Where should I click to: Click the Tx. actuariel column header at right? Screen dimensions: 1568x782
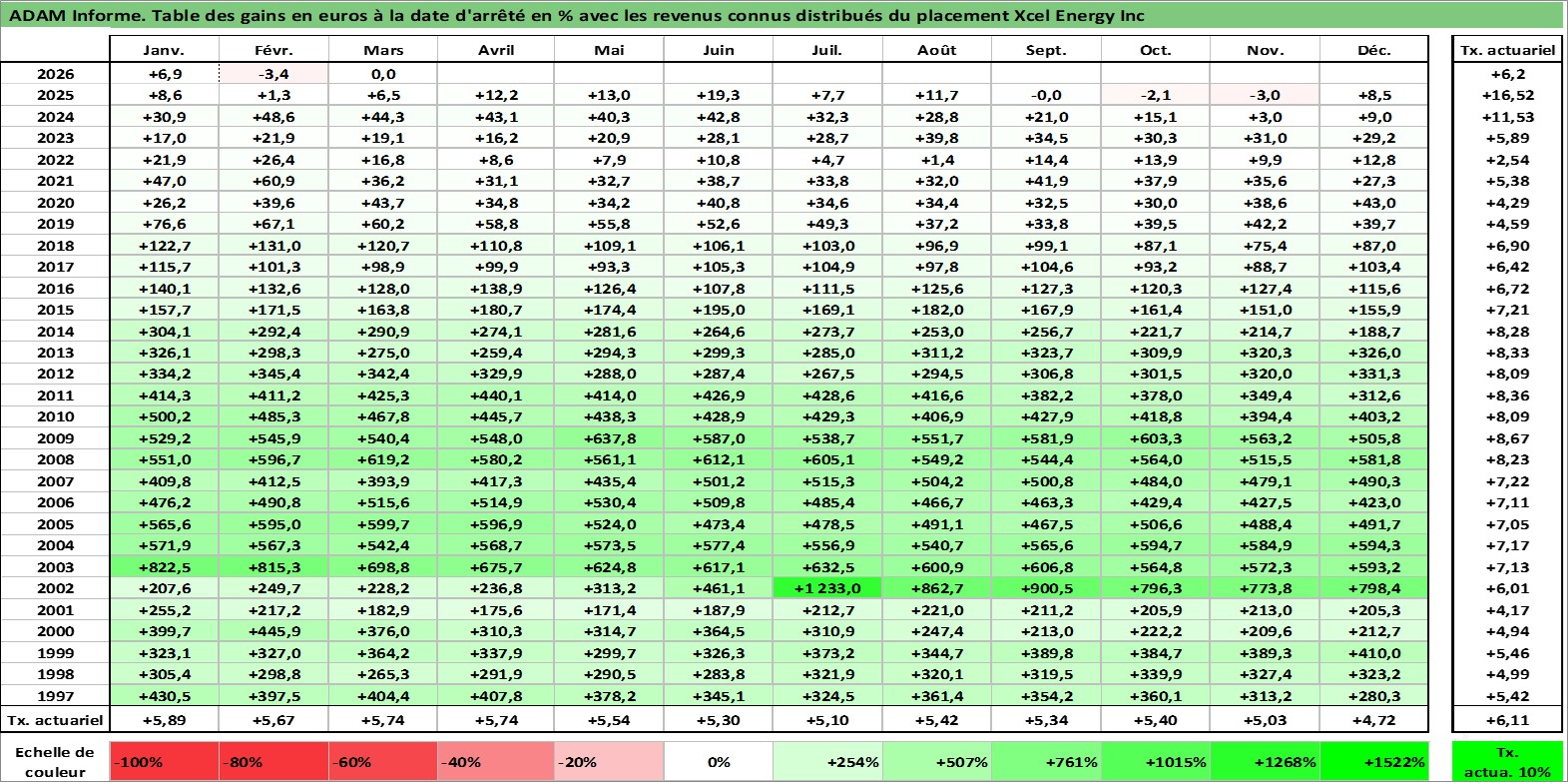(1507, 50)
